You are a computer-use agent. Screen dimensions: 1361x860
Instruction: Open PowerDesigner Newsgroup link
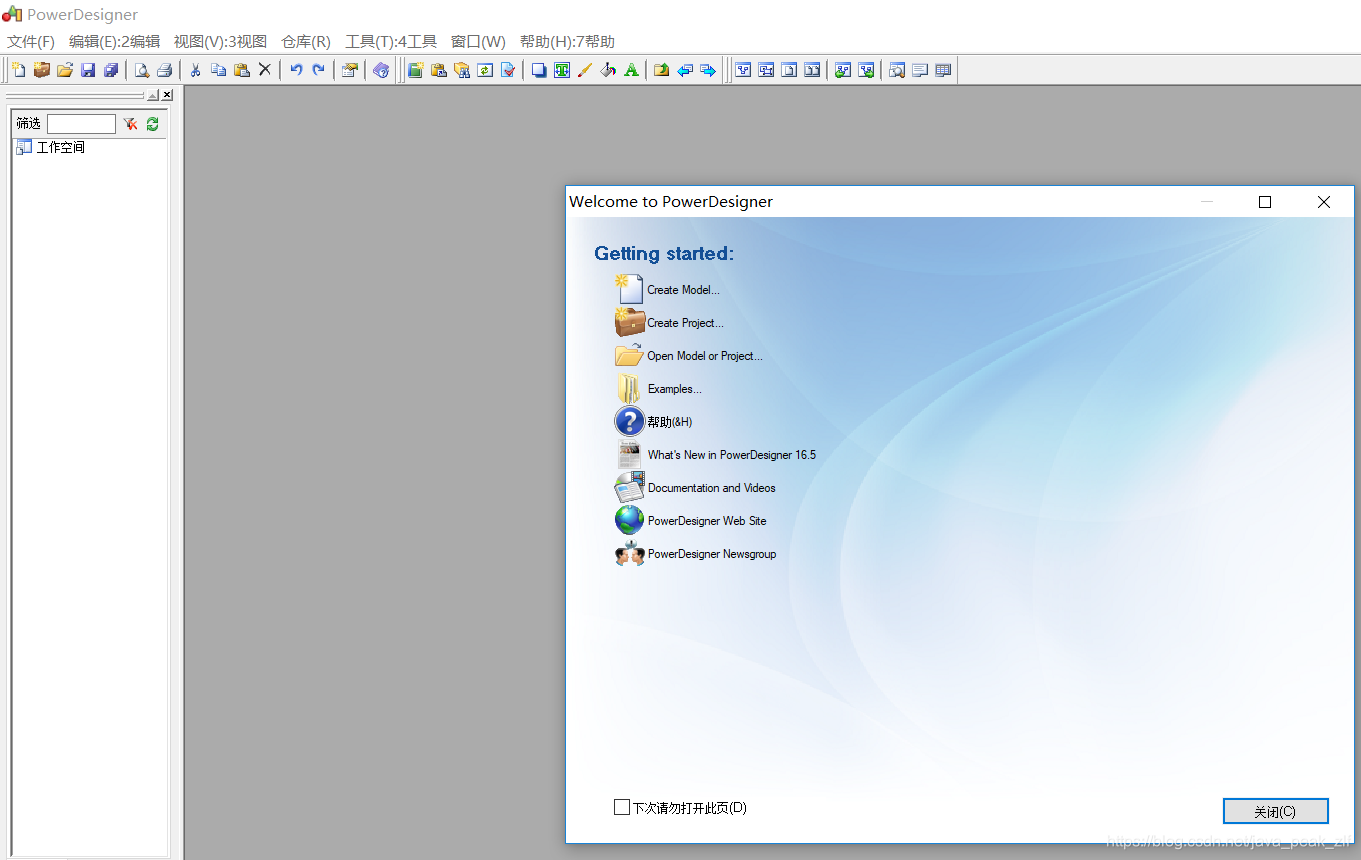712,554
